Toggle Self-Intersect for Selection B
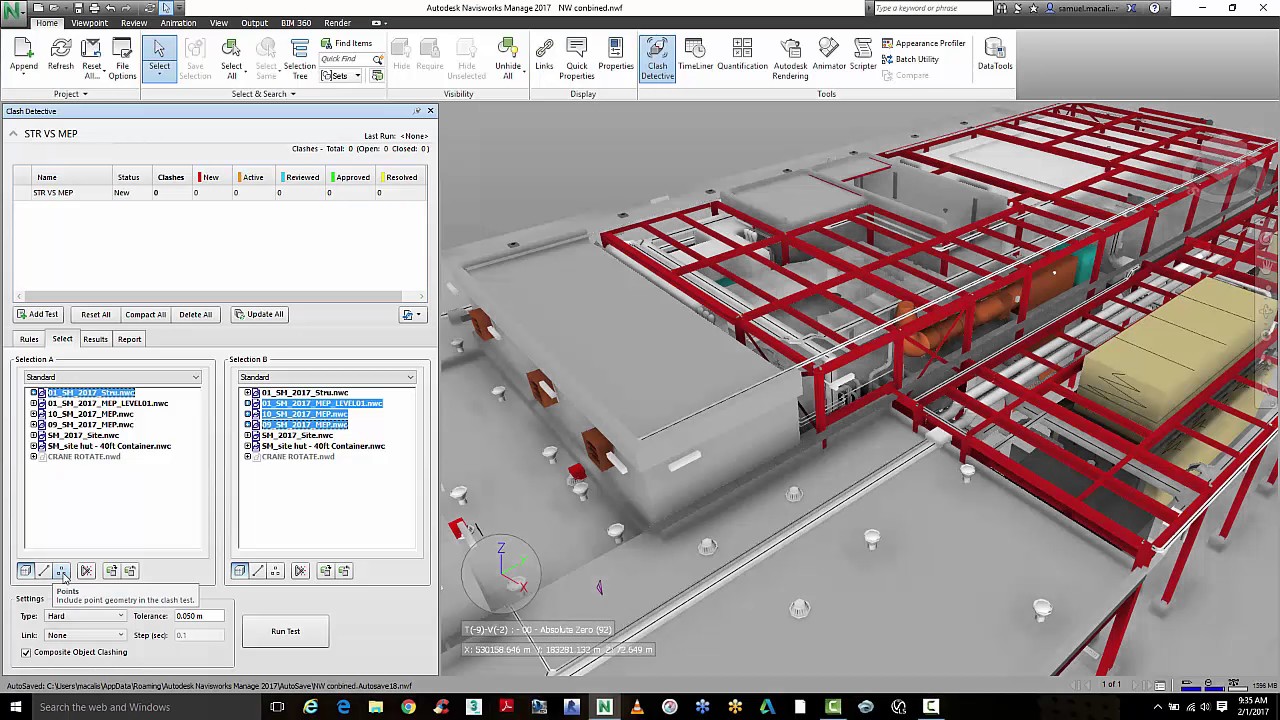1280x720 pixels. (300, 571)
